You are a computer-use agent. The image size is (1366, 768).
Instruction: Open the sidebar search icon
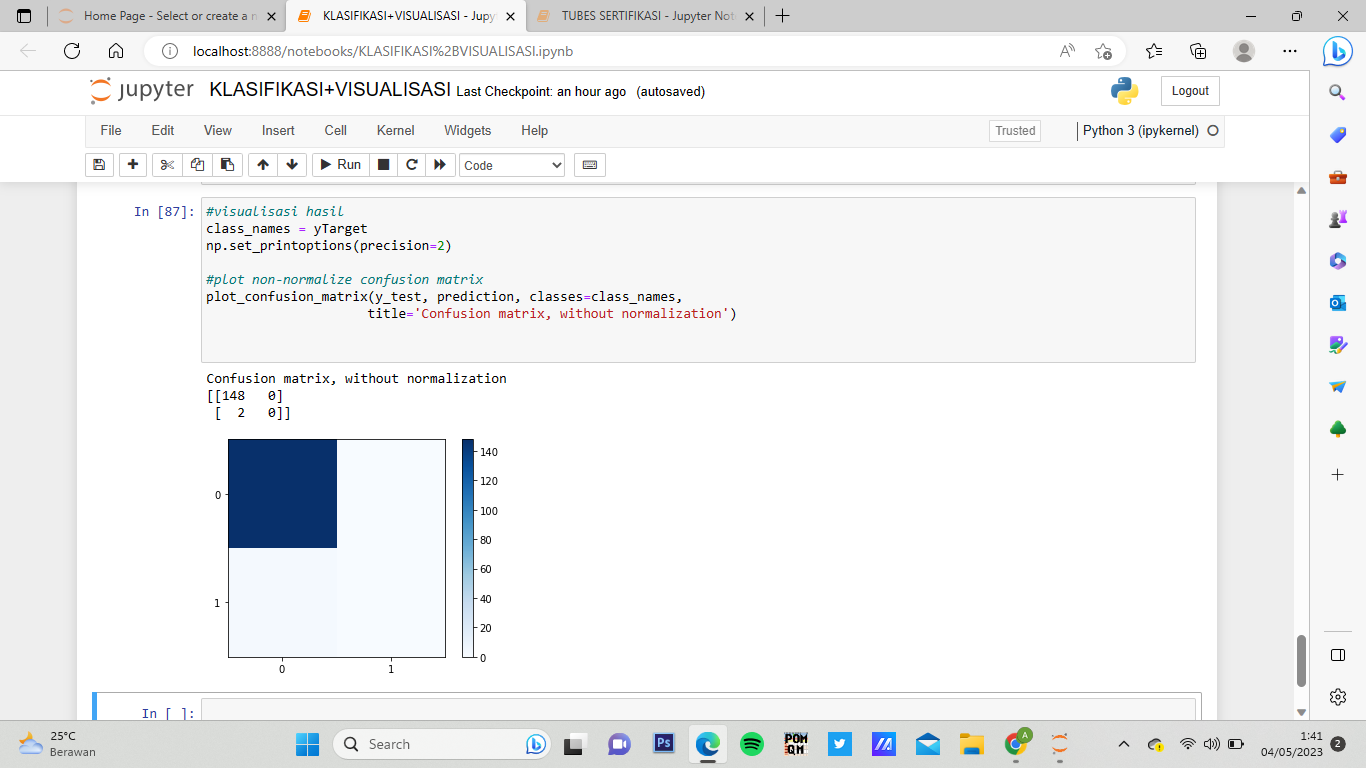pos(1338,92)
